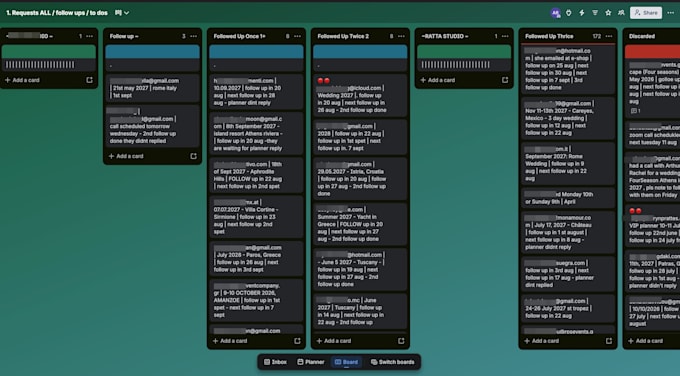Switch to the Planner tab
The width and height of the screenshot is (680, 376).
coord(311,362)
